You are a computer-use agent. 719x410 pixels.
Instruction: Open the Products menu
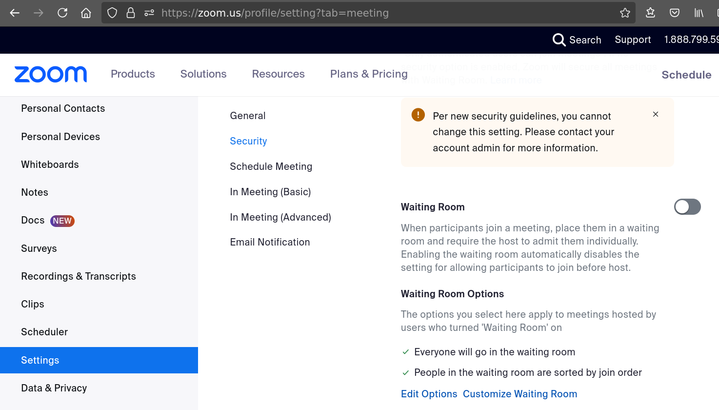(x=133, y=74)
